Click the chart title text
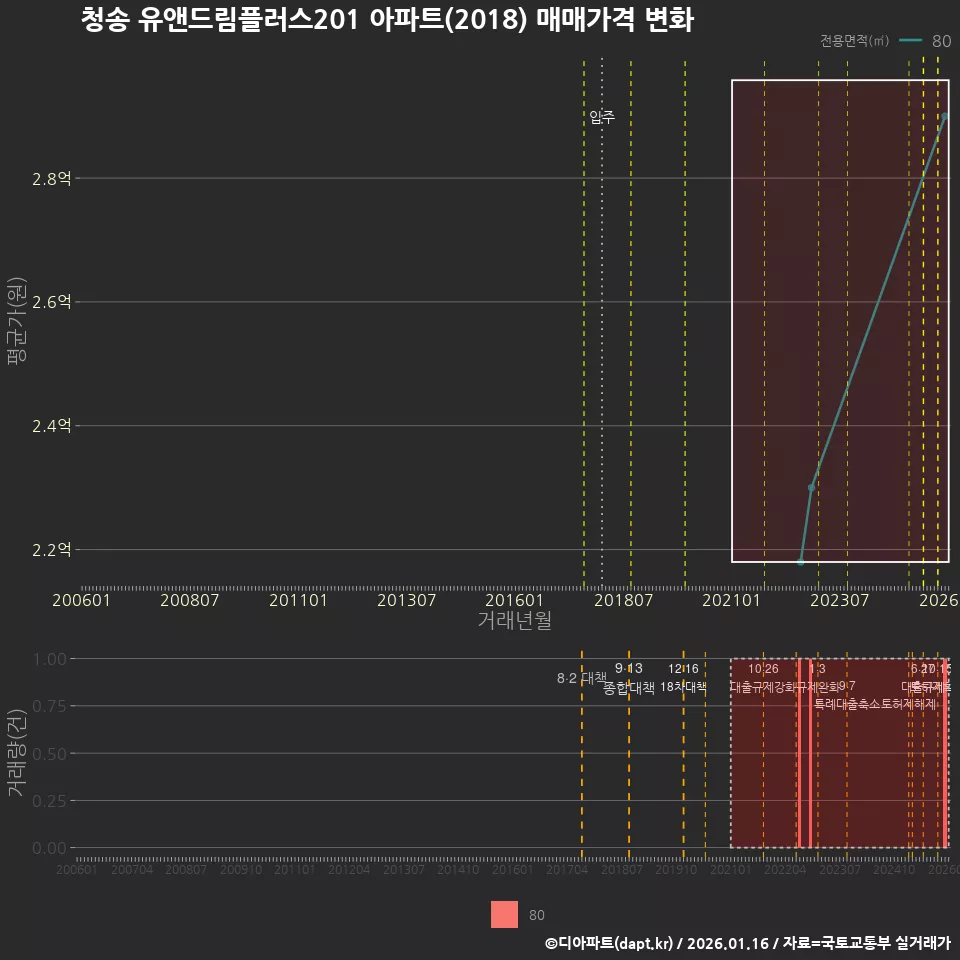960x960 pixels. 388,19
